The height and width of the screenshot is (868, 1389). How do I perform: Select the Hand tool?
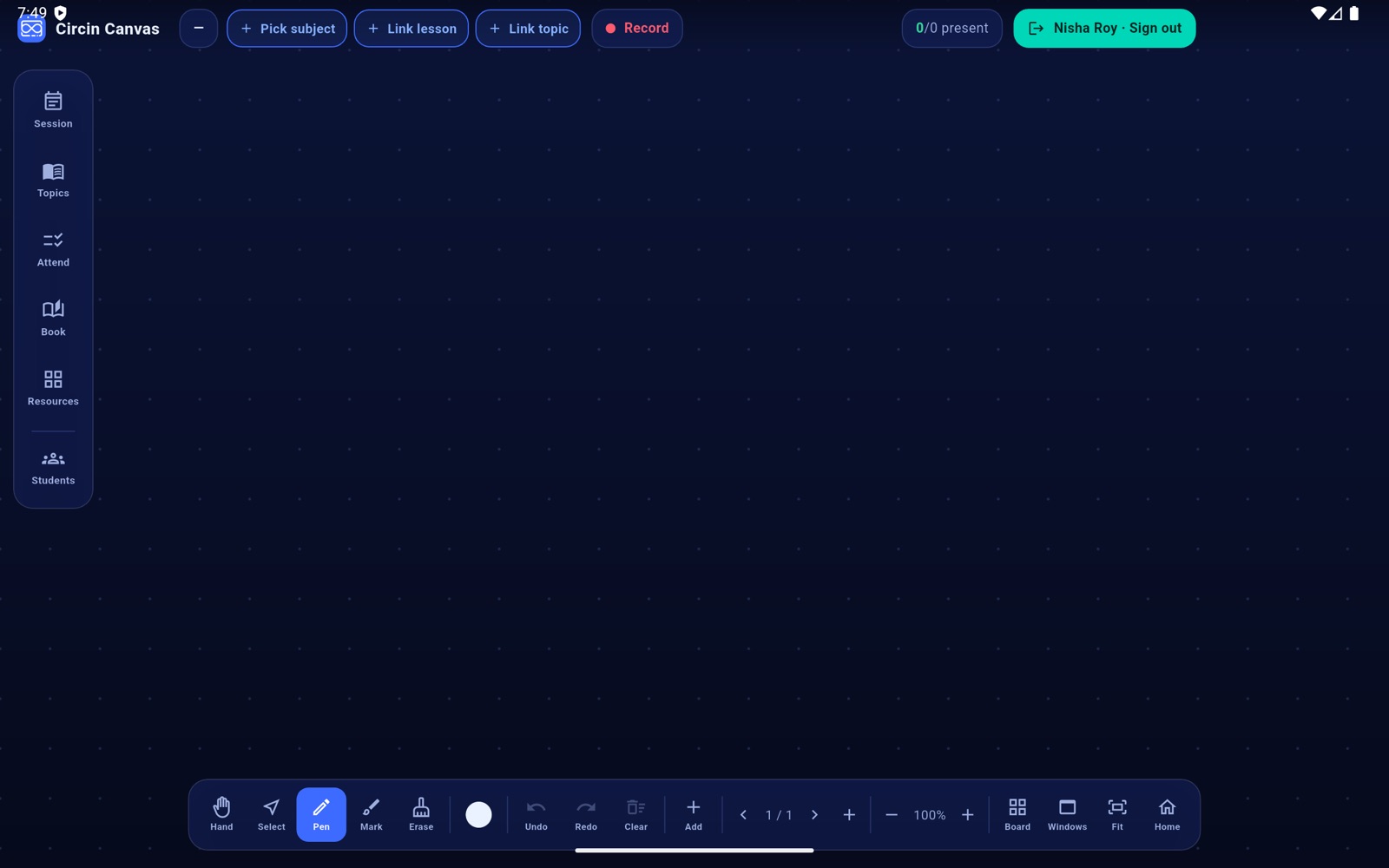[221, 814]
